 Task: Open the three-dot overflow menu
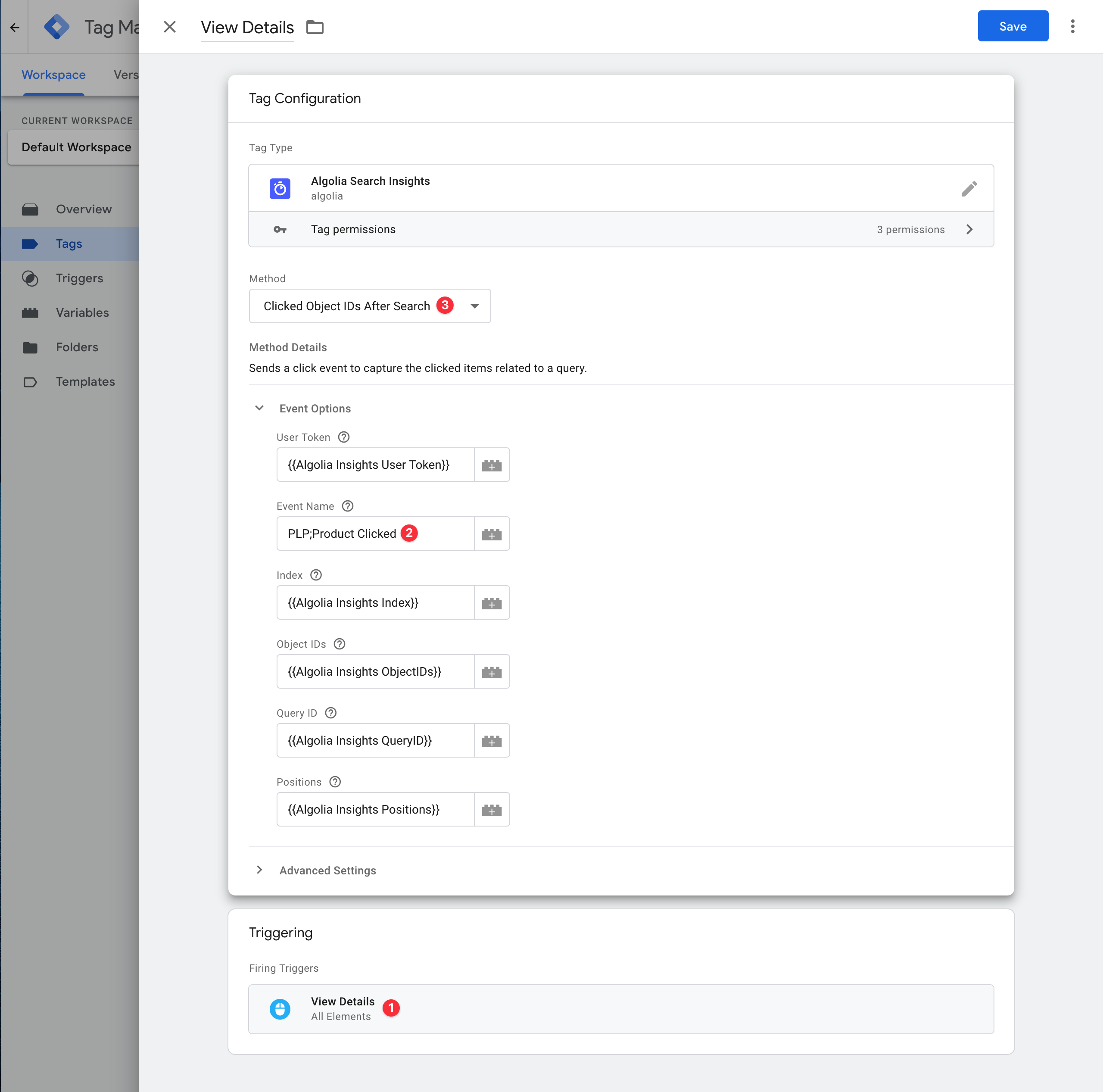[1073, 26]
